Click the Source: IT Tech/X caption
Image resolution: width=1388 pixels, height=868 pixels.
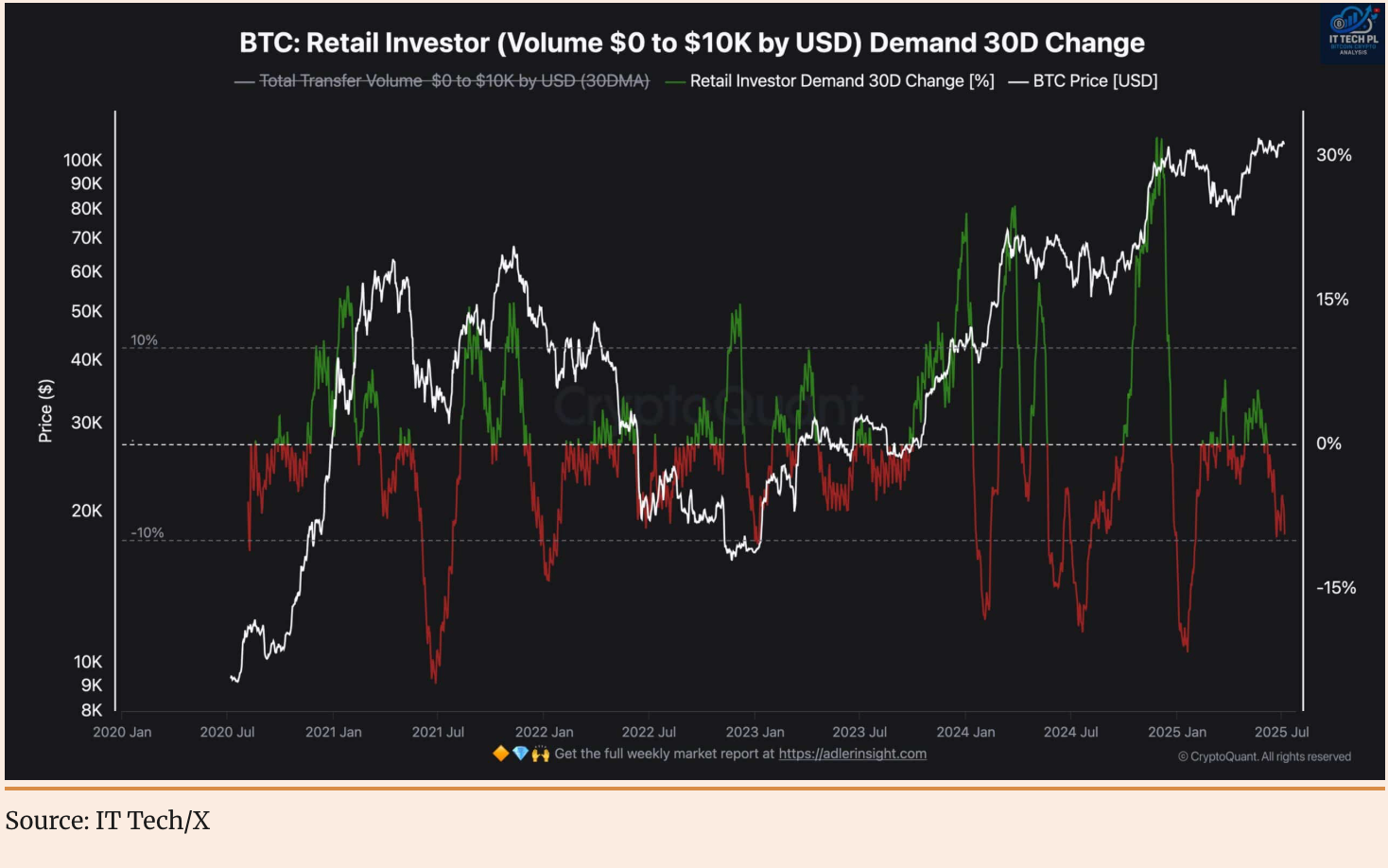108,821
